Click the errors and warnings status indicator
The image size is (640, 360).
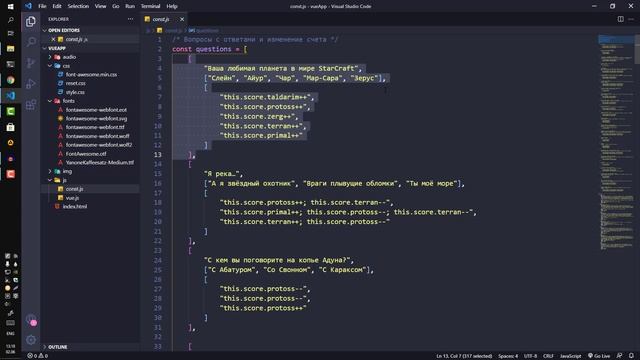[38, 356]
